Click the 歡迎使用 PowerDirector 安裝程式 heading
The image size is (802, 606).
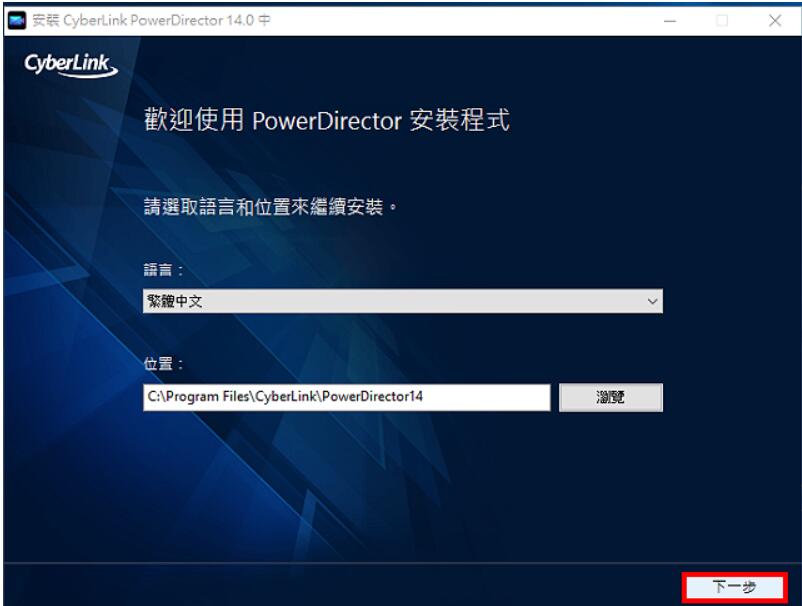coord(326,120)
